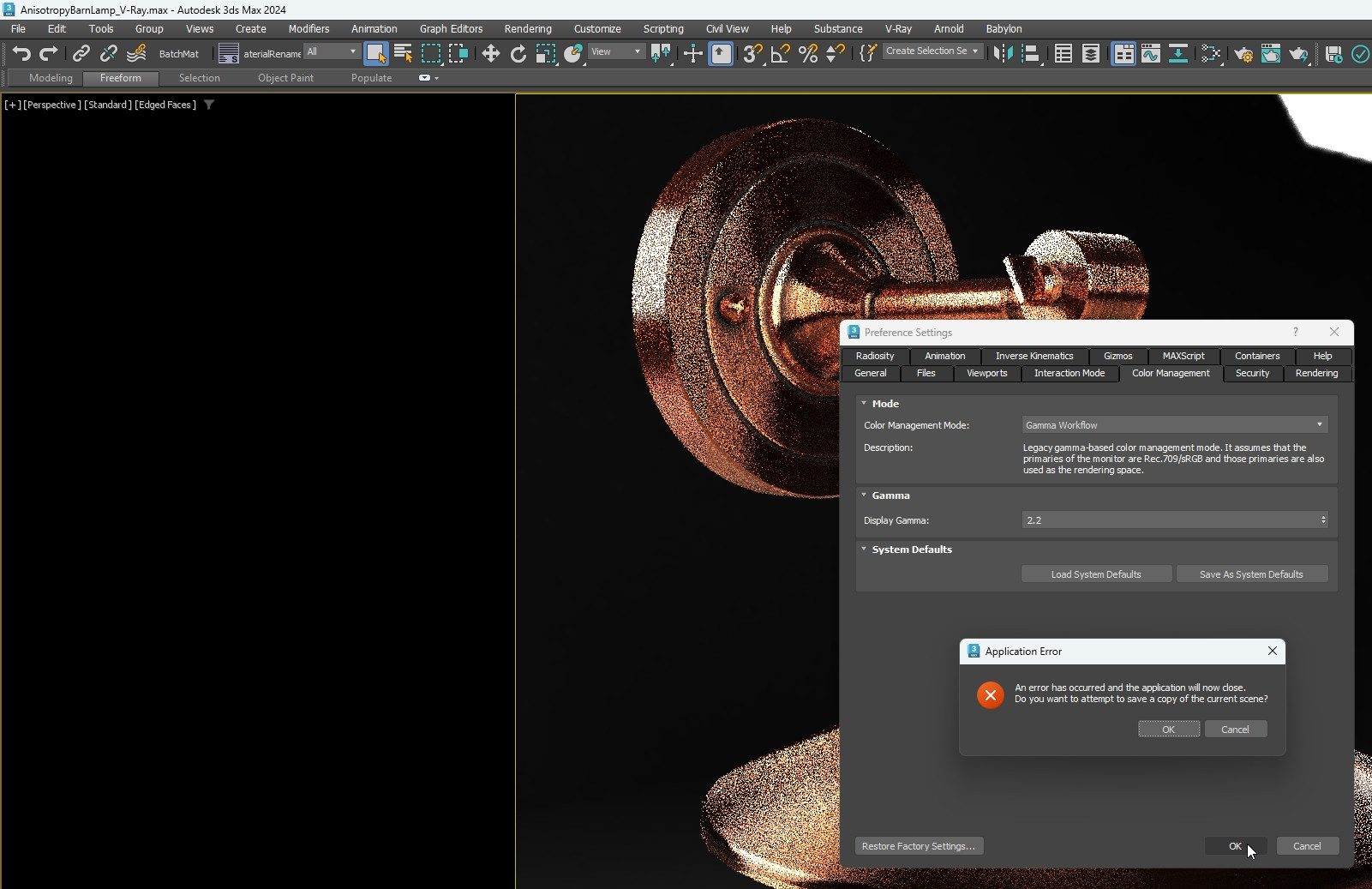This screenshot has width=1372, height=889.
Task: Click the Align tool icon
Action: tap(1031, 53)
